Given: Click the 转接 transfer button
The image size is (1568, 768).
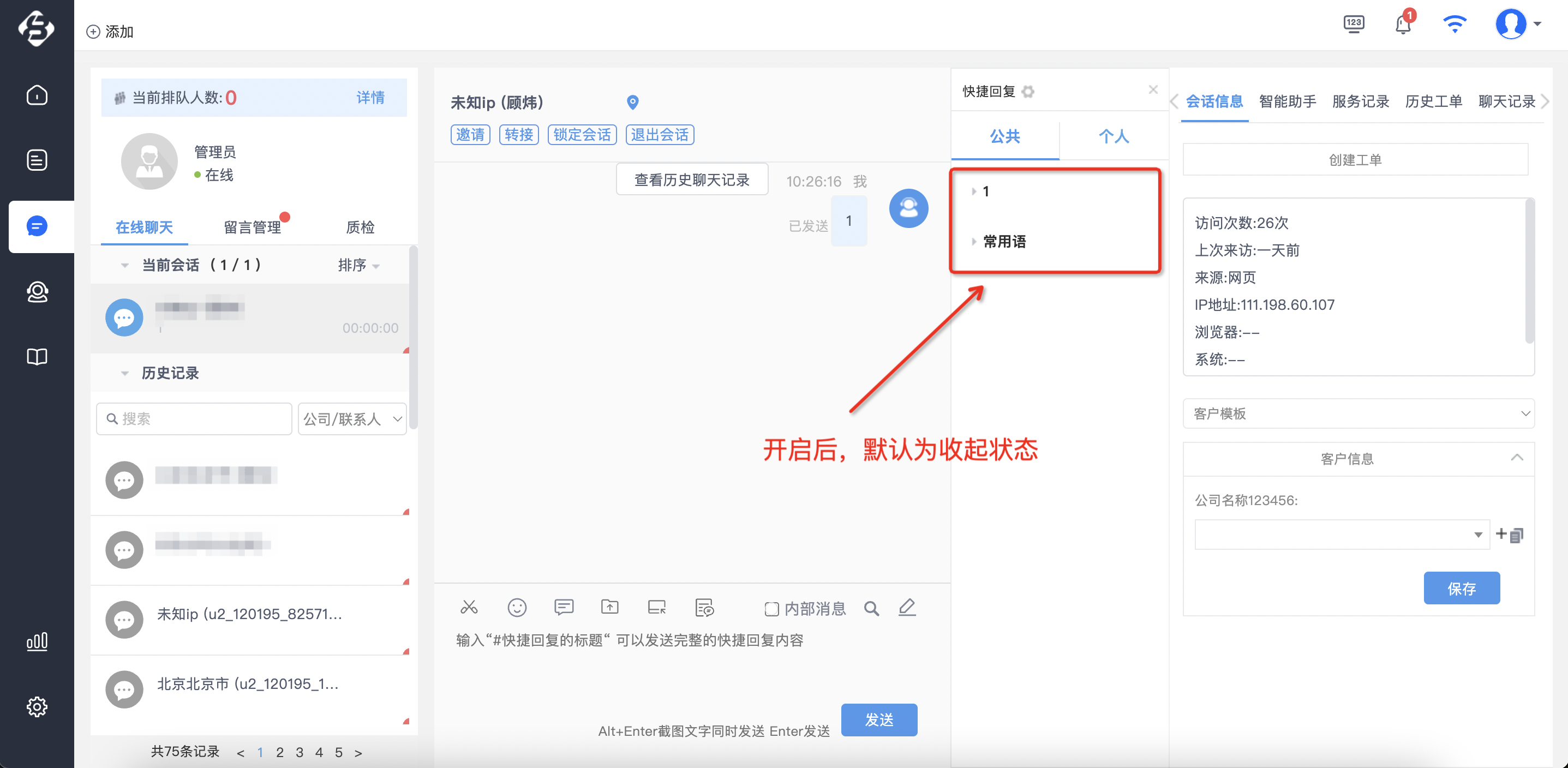Looking at the screenshot, I should tap(519, 135).
